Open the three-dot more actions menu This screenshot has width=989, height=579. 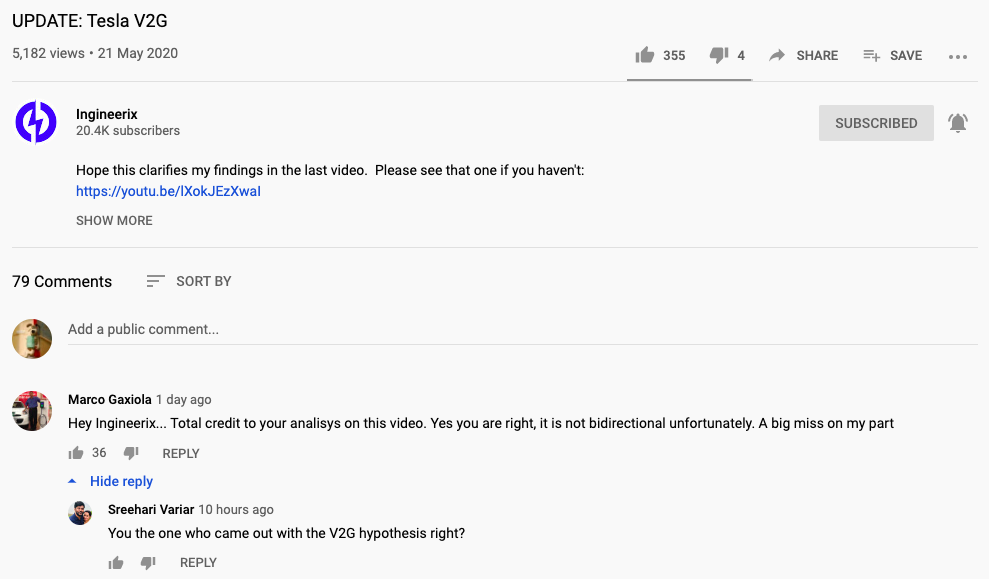click(x=958, y=57)
